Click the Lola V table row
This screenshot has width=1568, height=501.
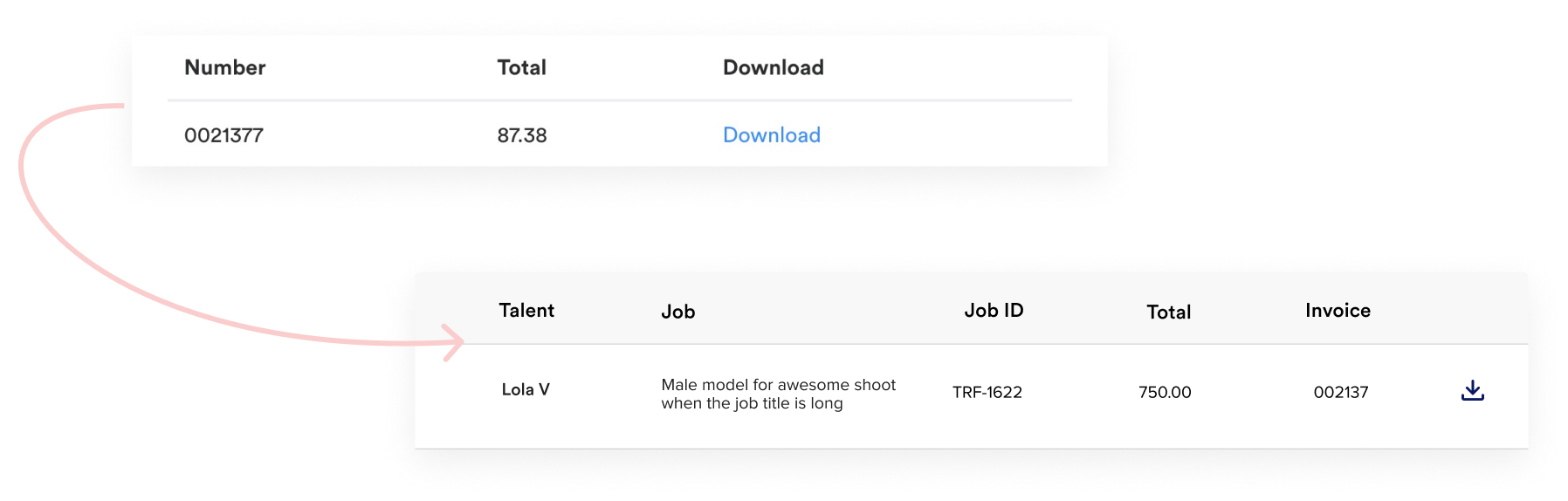(x=972, y=396)
